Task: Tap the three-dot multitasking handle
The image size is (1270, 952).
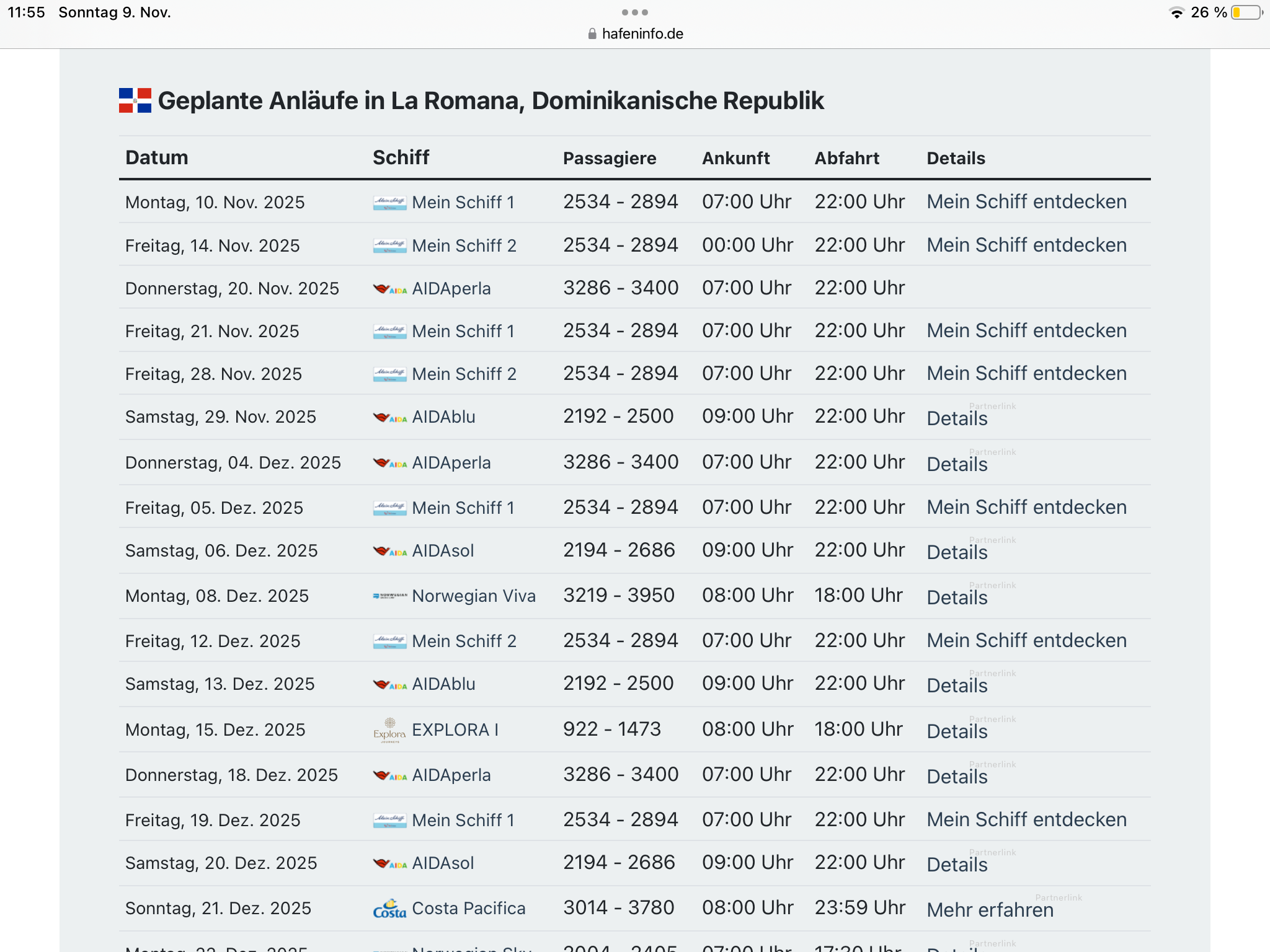Action: 635,12
